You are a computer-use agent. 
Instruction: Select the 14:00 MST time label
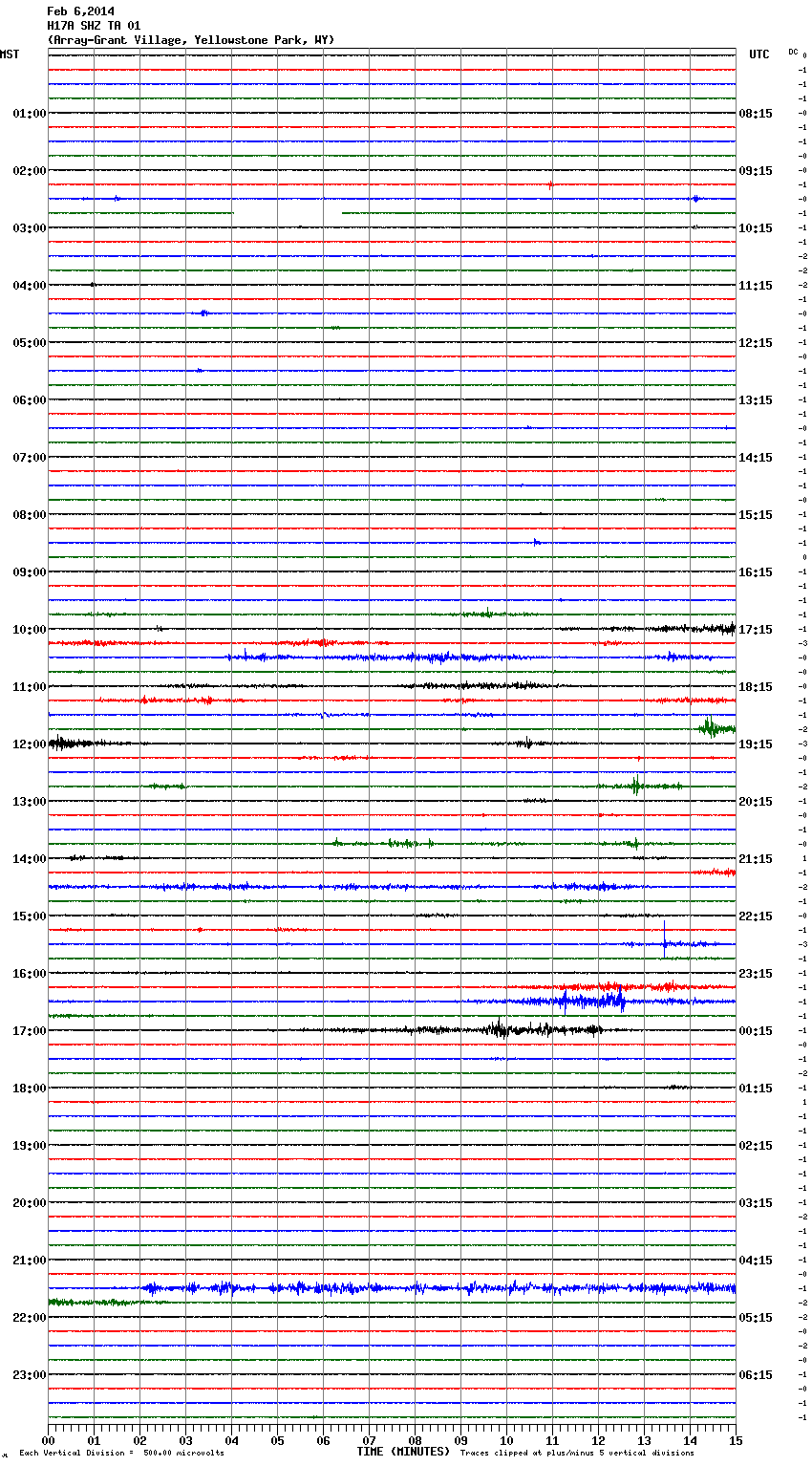point(30,859)
